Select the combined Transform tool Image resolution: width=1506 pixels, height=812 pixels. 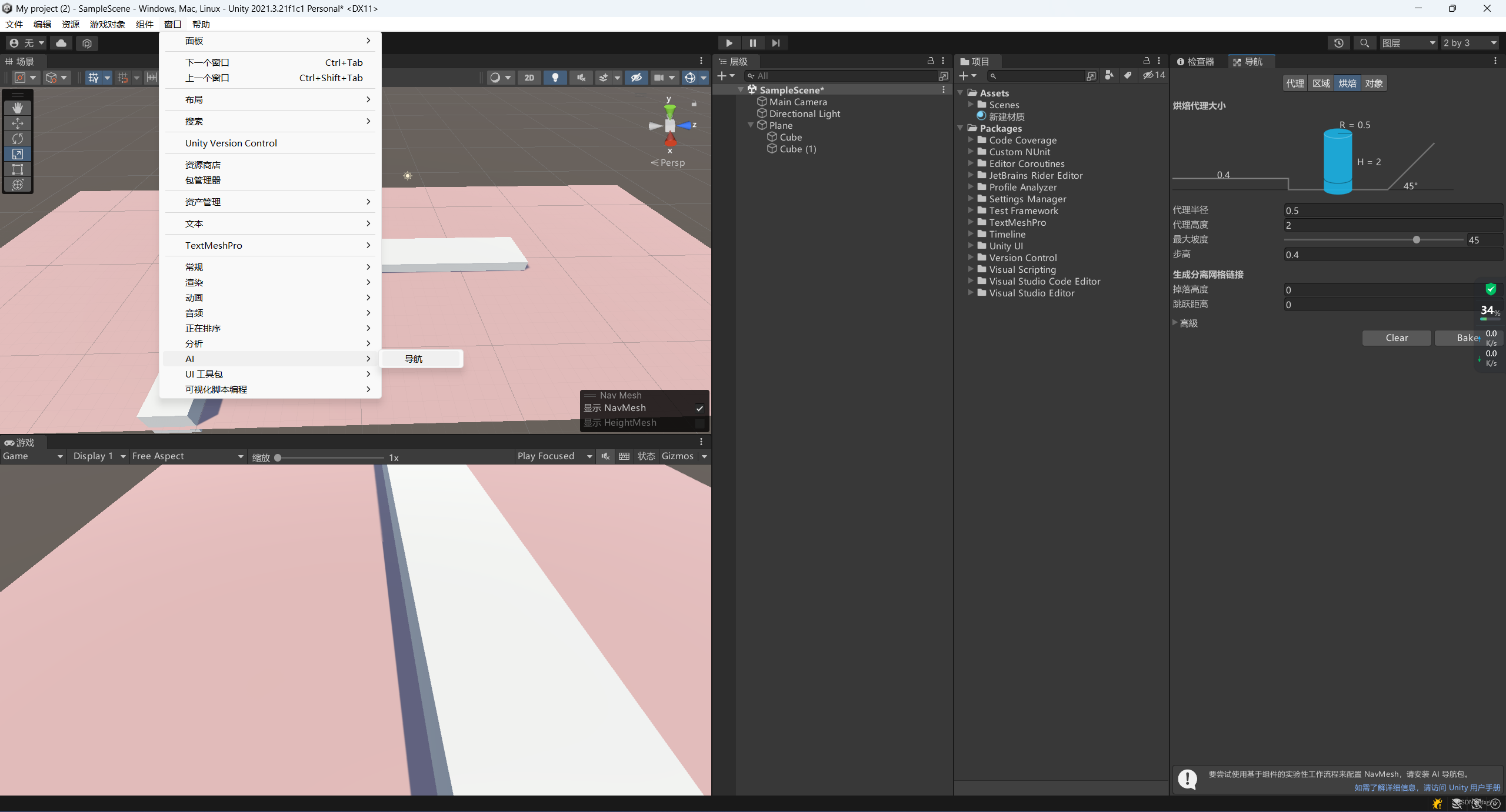click(18, 184)
